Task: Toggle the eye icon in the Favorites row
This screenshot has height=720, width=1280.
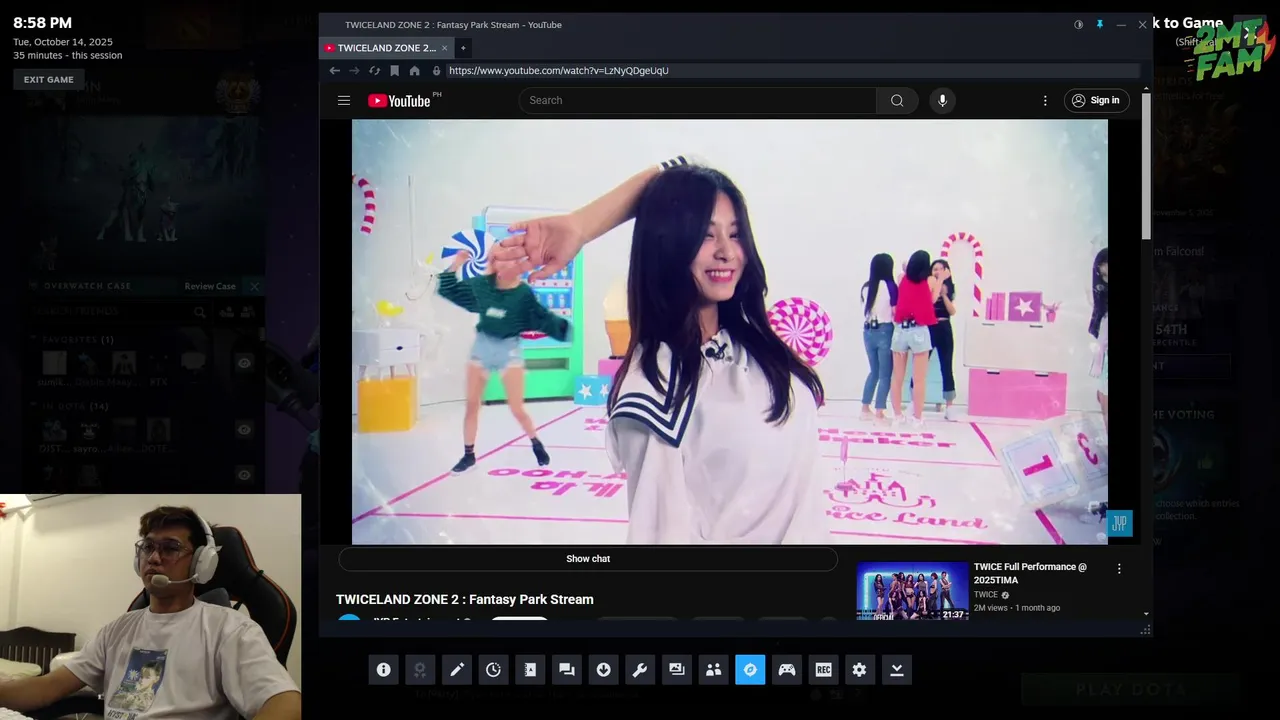Action: tap(244, 363)
